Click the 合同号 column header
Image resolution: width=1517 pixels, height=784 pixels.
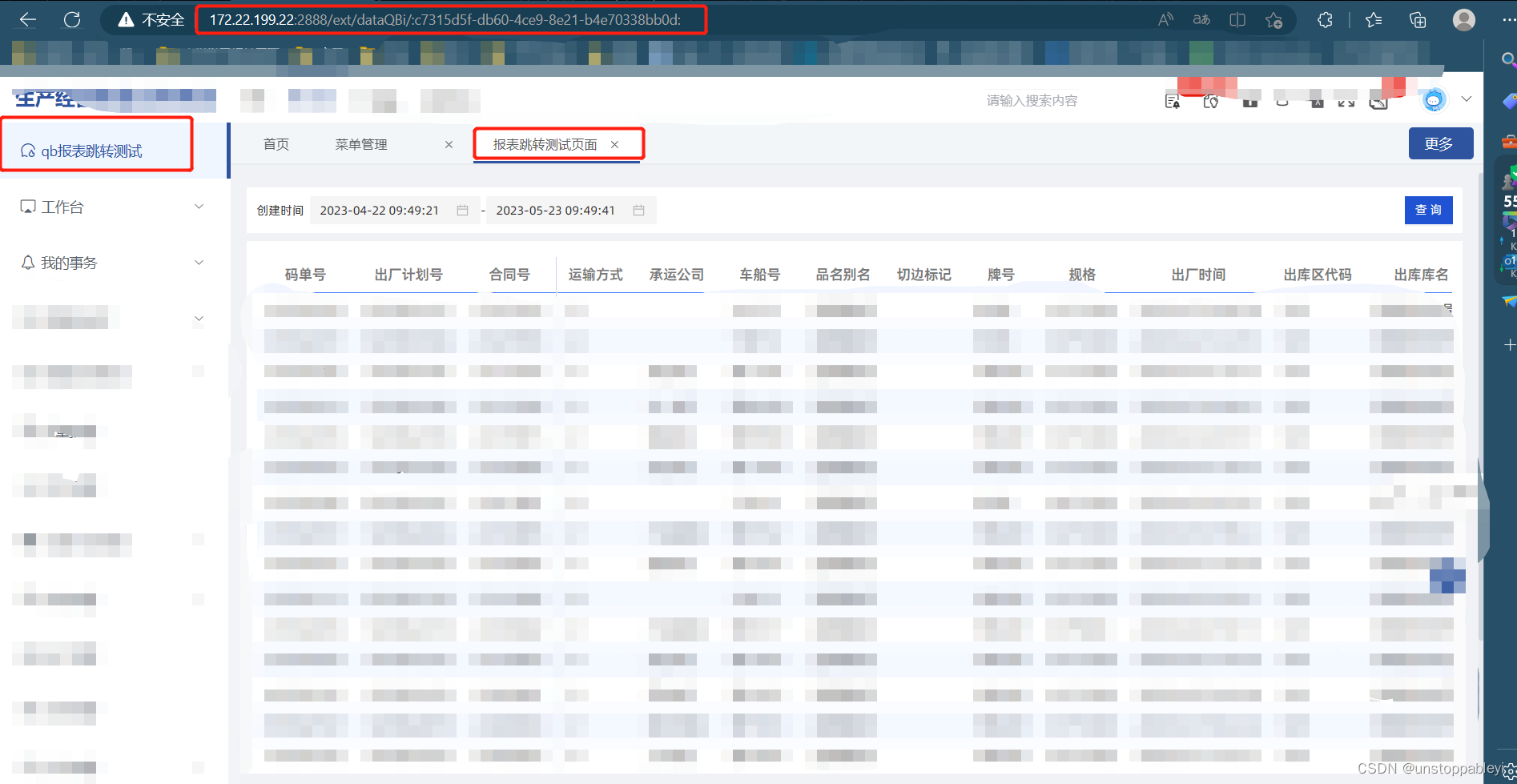pos(509,275)
